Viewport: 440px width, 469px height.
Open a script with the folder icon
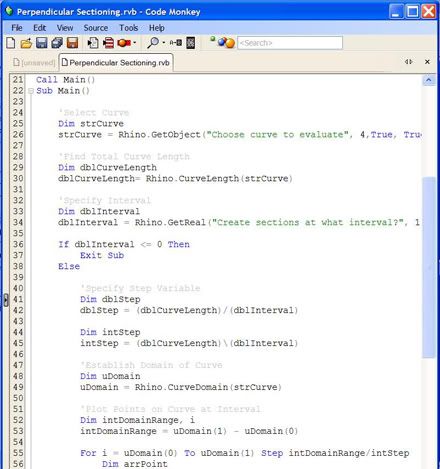[26, 43]
